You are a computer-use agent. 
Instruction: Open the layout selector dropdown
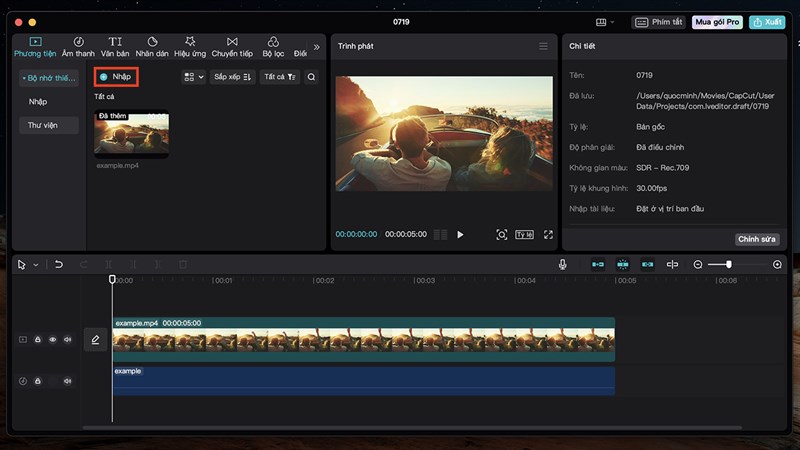pyautogui.click(x=605, y=22)
